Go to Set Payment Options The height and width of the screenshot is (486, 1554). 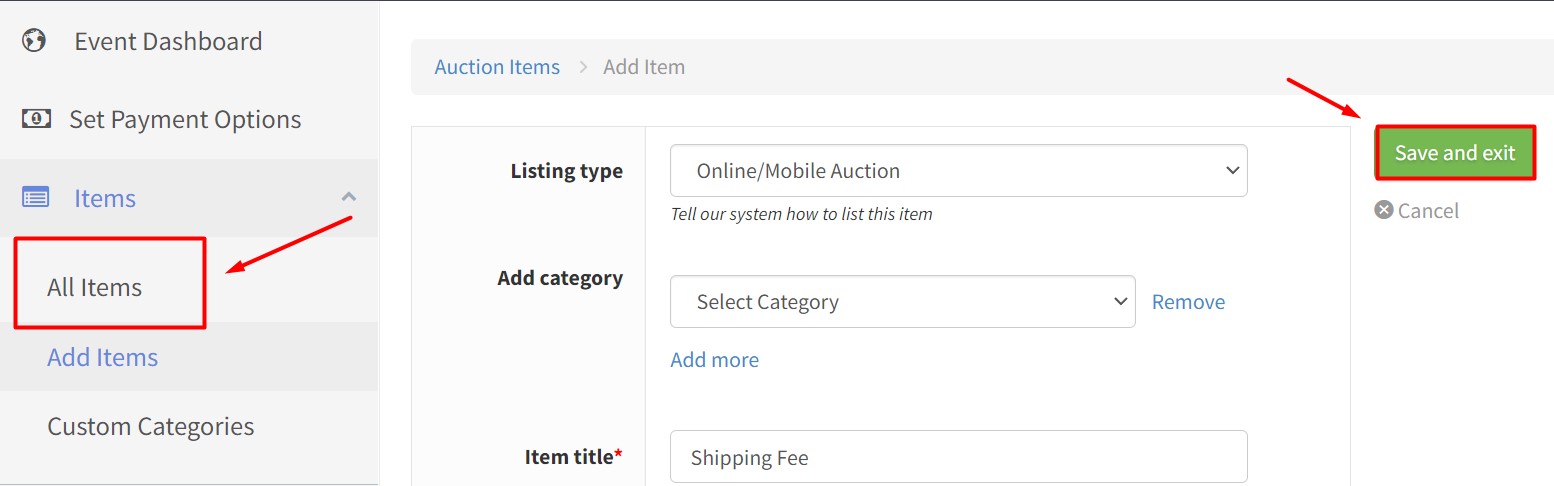[x=185, y=119]
